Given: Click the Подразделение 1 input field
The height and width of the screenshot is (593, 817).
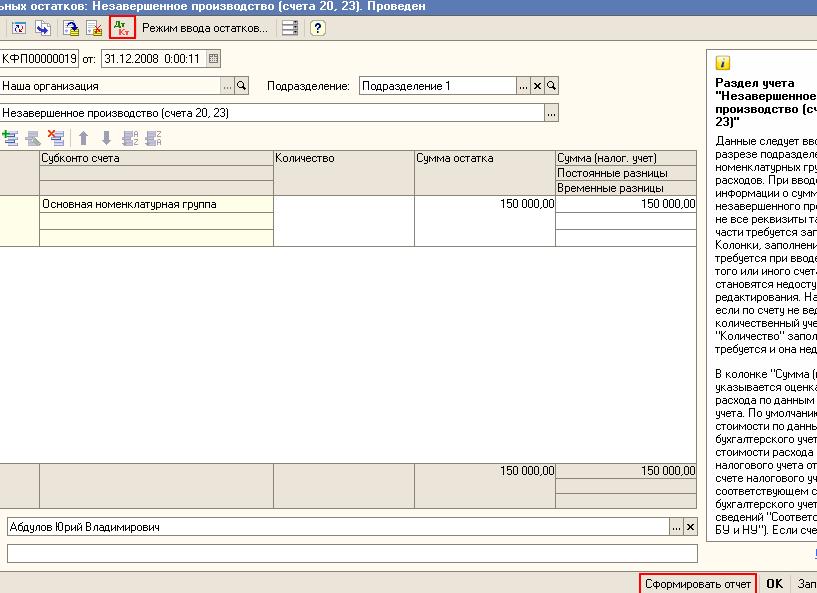Looking at the screenshot, I should click(438, 86).
